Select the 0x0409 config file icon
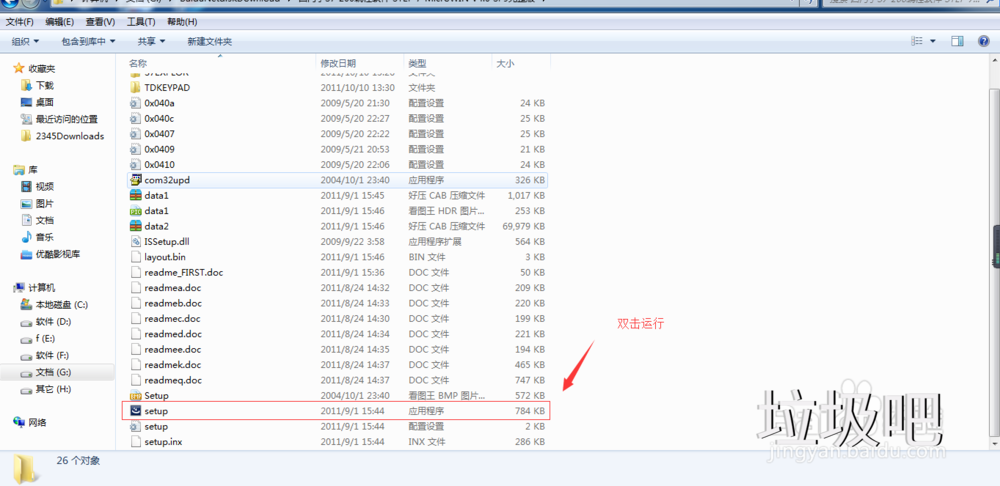Screen dimensions: 1000x486 tap(135, 149)
